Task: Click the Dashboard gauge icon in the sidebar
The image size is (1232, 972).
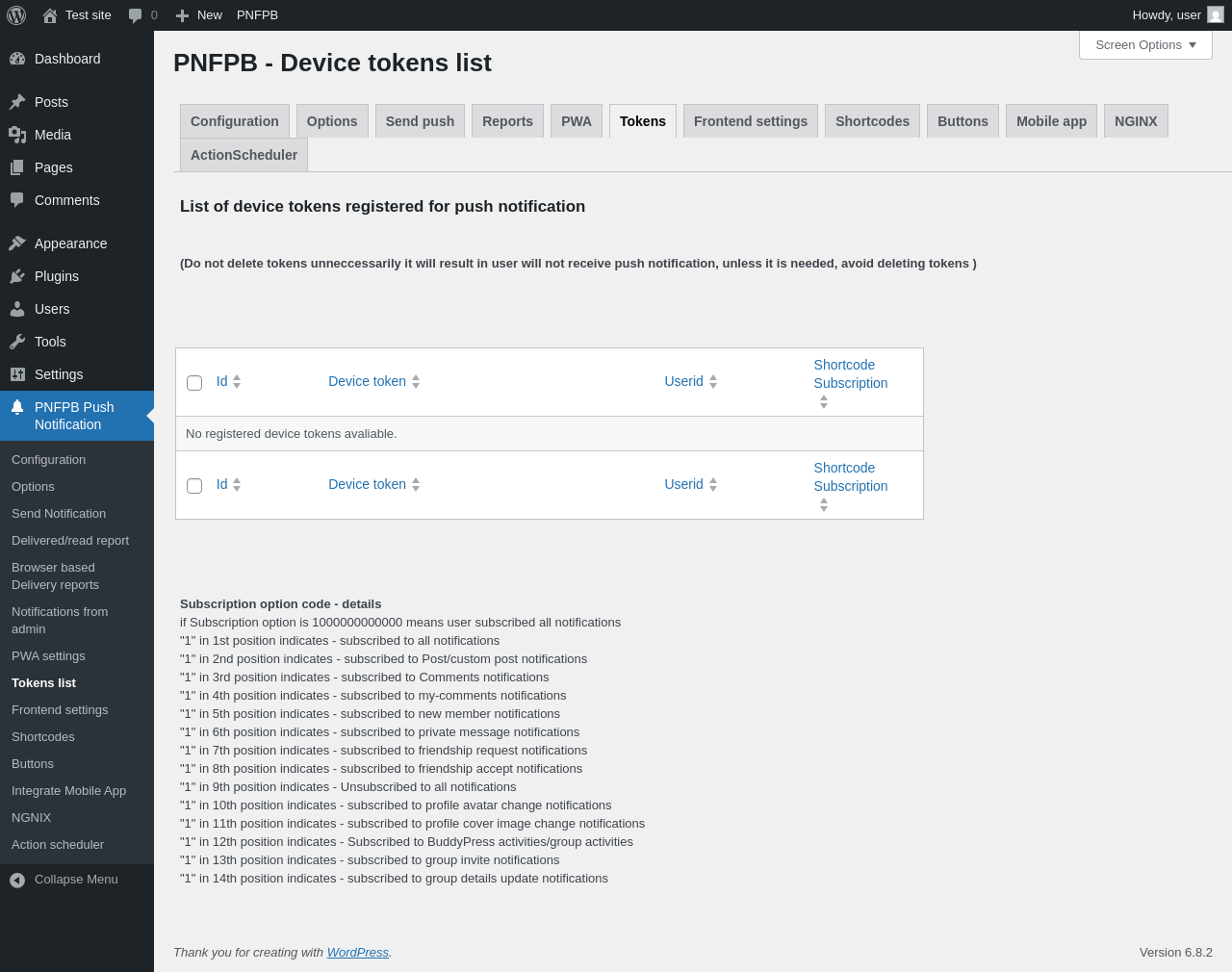Action: tap(17, 59)
